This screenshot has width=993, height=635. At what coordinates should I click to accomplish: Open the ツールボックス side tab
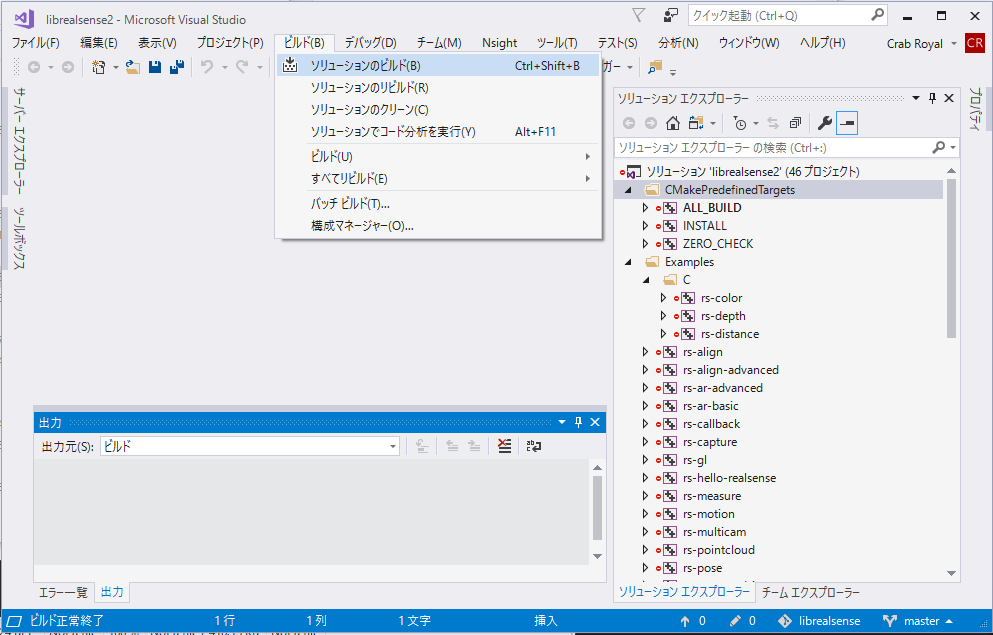tap(20, 238)
